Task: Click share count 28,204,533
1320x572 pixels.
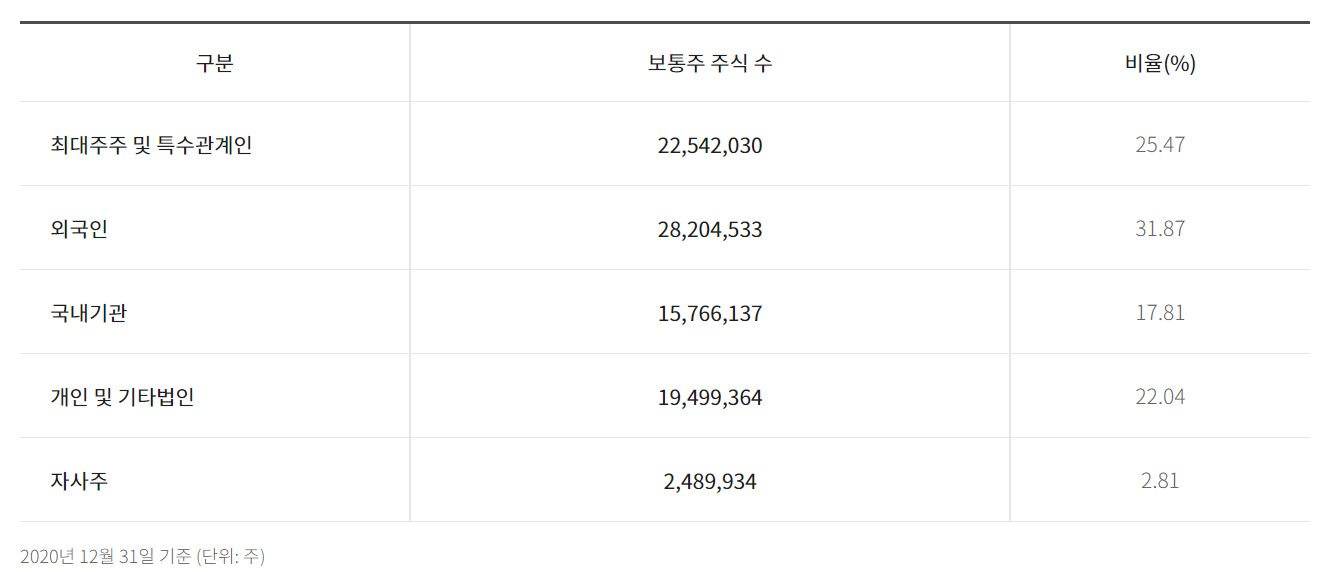Action: point(710,230)
